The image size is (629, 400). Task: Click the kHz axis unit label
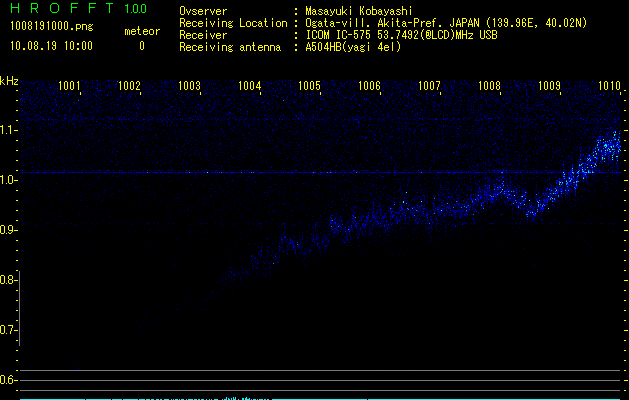point(9,81)
